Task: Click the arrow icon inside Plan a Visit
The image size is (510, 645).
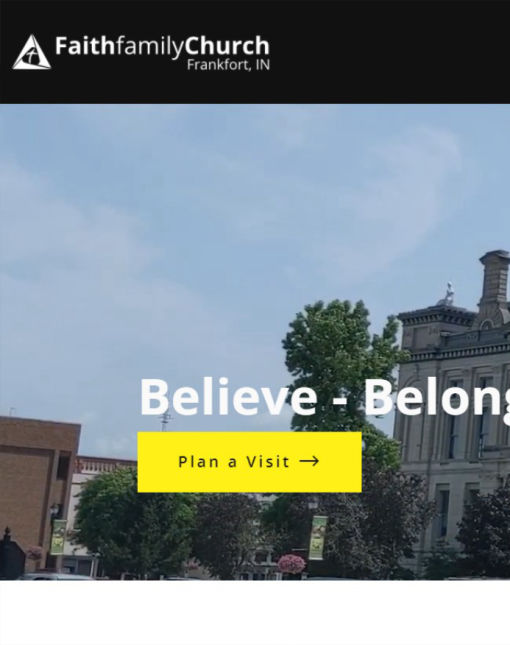Action: (309, 461)
